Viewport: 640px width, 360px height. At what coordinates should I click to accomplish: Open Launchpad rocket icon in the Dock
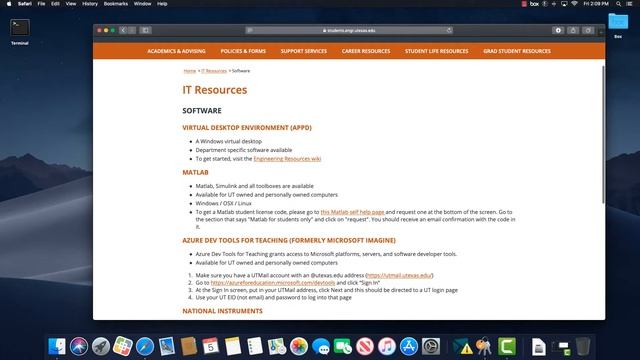[101, 347]
